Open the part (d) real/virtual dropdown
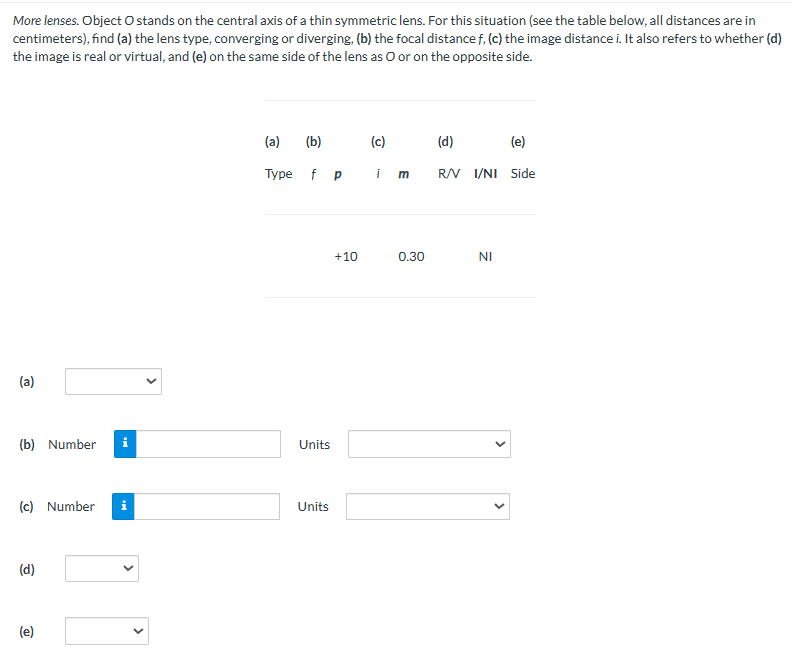Viewport: 792px width, 661px height. pos(102,568)
